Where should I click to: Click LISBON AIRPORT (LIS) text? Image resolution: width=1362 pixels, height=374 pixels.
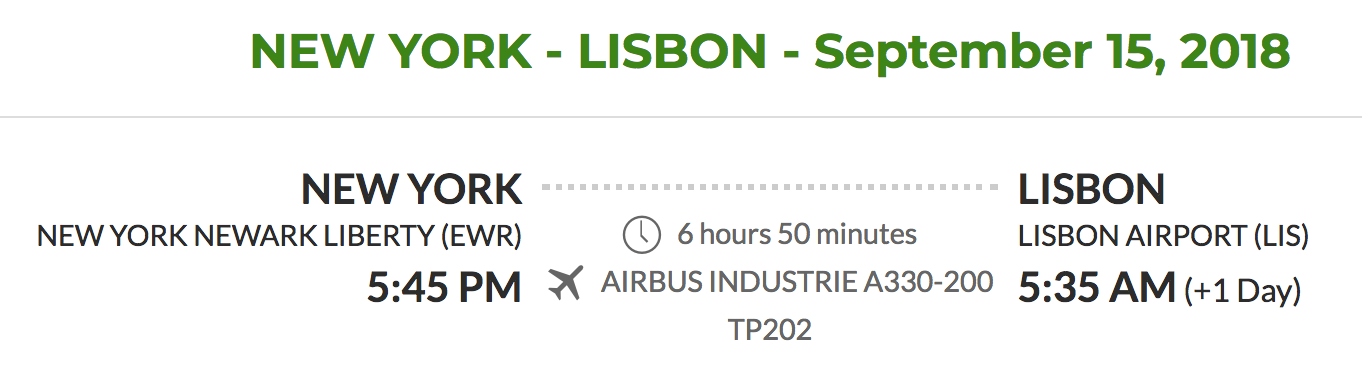1163,237
